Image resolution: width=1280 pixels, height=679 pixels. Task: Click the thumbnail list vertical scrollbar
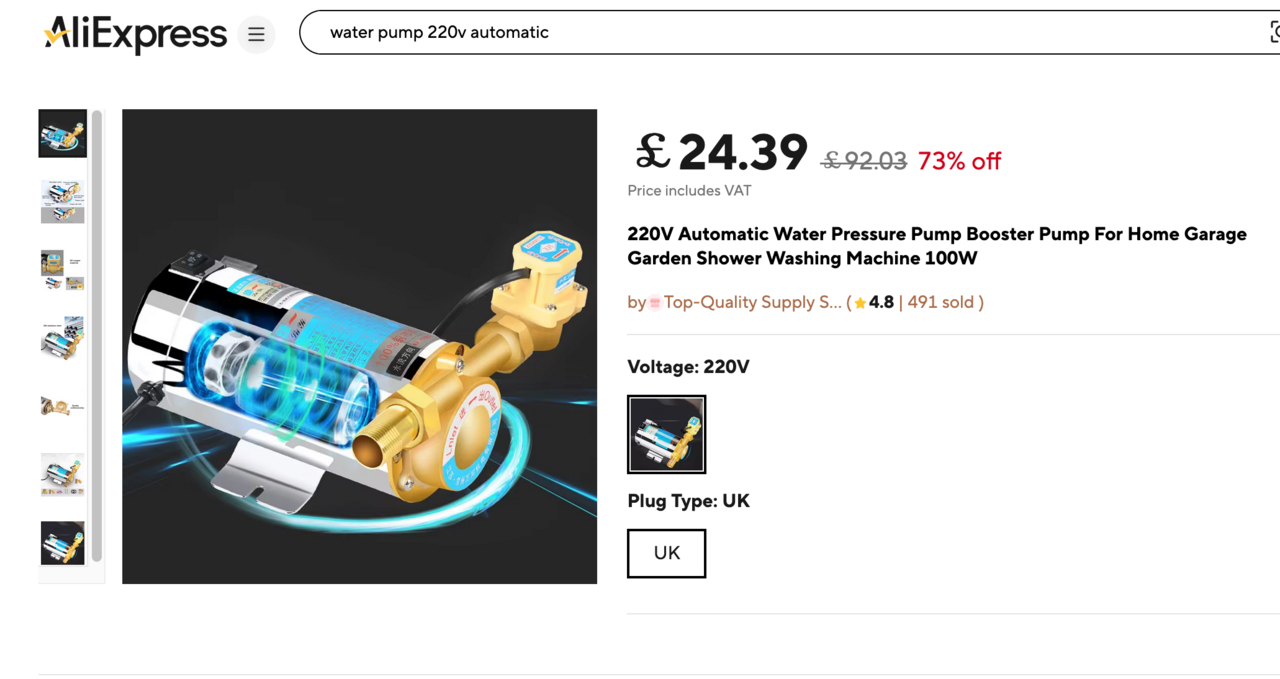[97, 335]
